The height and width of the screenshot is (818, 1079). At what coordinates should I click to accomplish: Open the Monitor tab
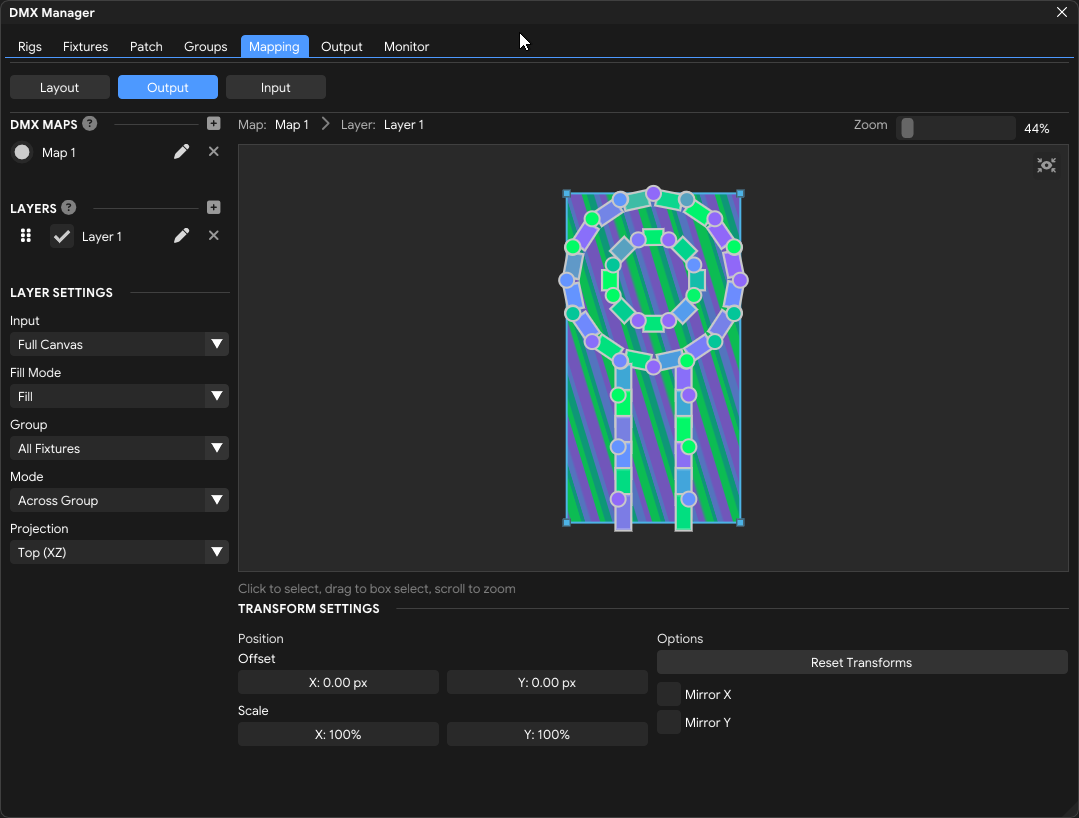[406, 46]
